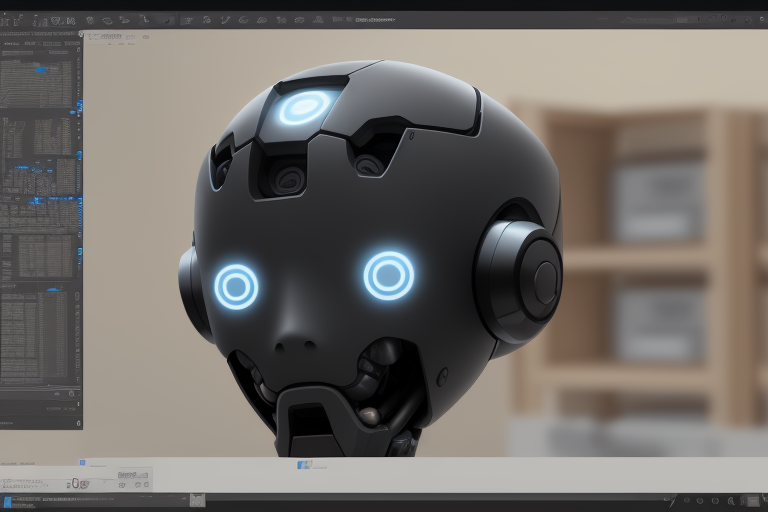This screenshot has width=768, height=512.
Task: Click the frame counter value at bottom left
Action: [74, 483]
